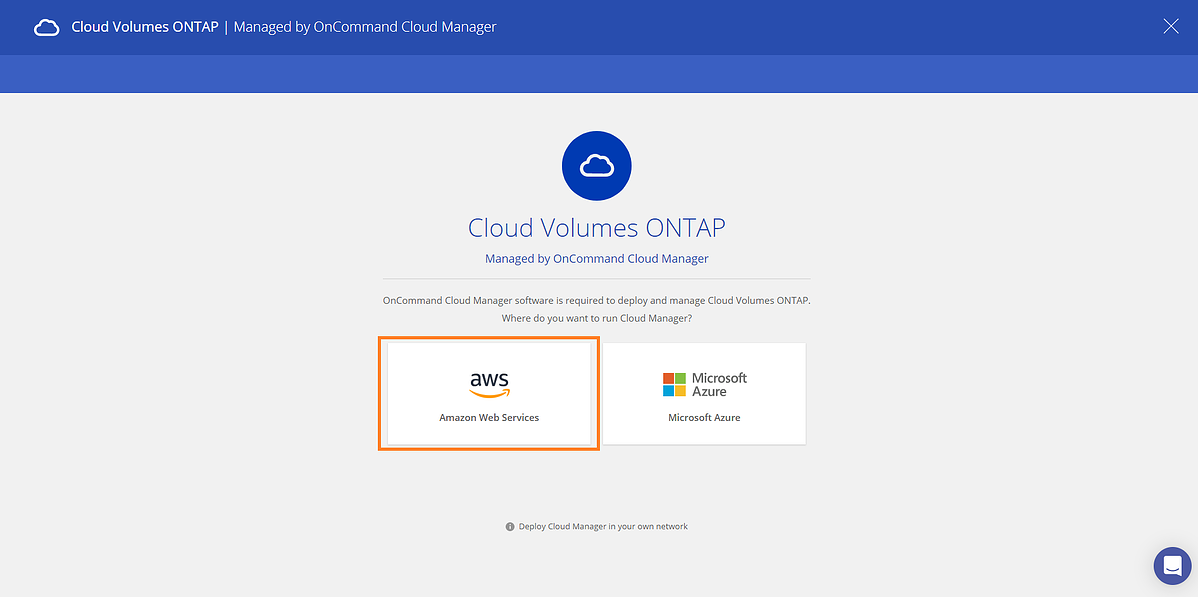
Task: Open Deploy Cloud Manager in your own network
Action: (603, 526)
